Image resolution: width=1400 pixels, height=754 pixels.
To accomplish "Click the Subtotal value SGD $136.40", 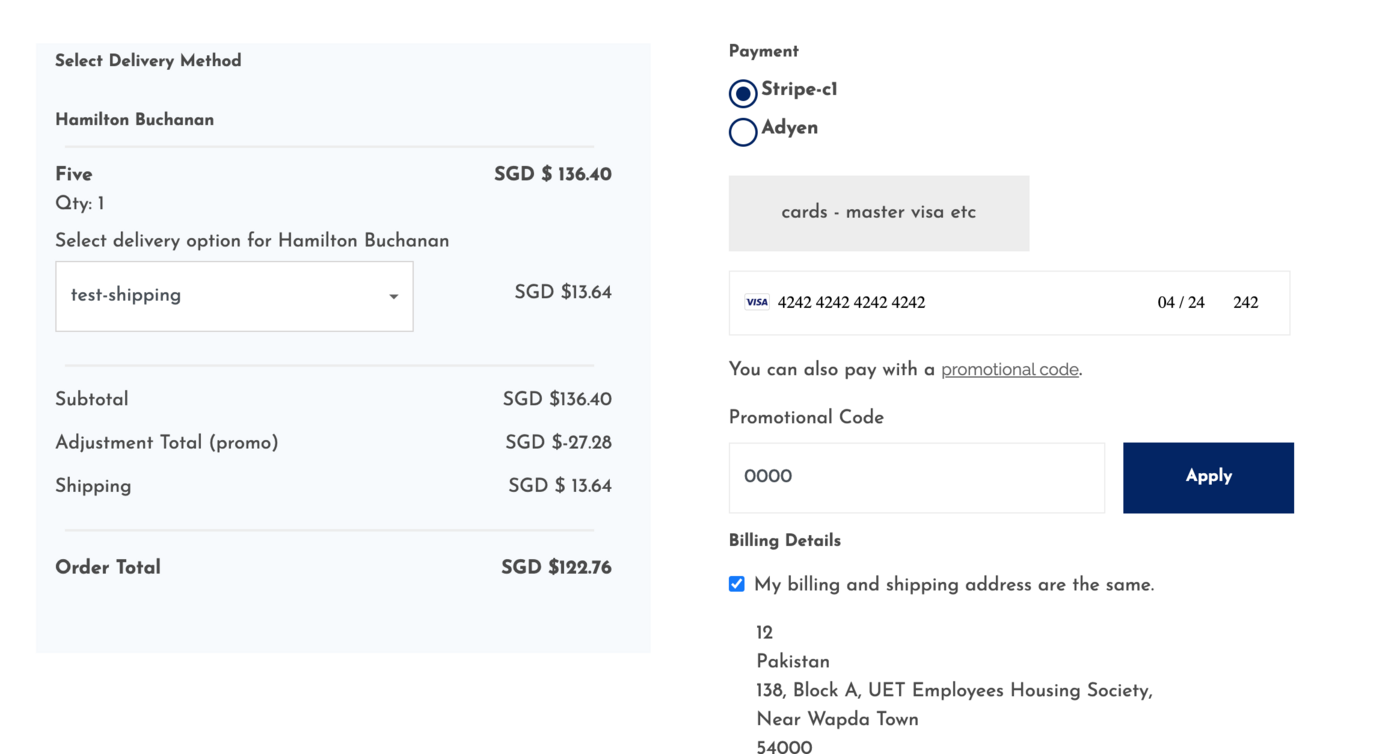I will tap(557, 399).
